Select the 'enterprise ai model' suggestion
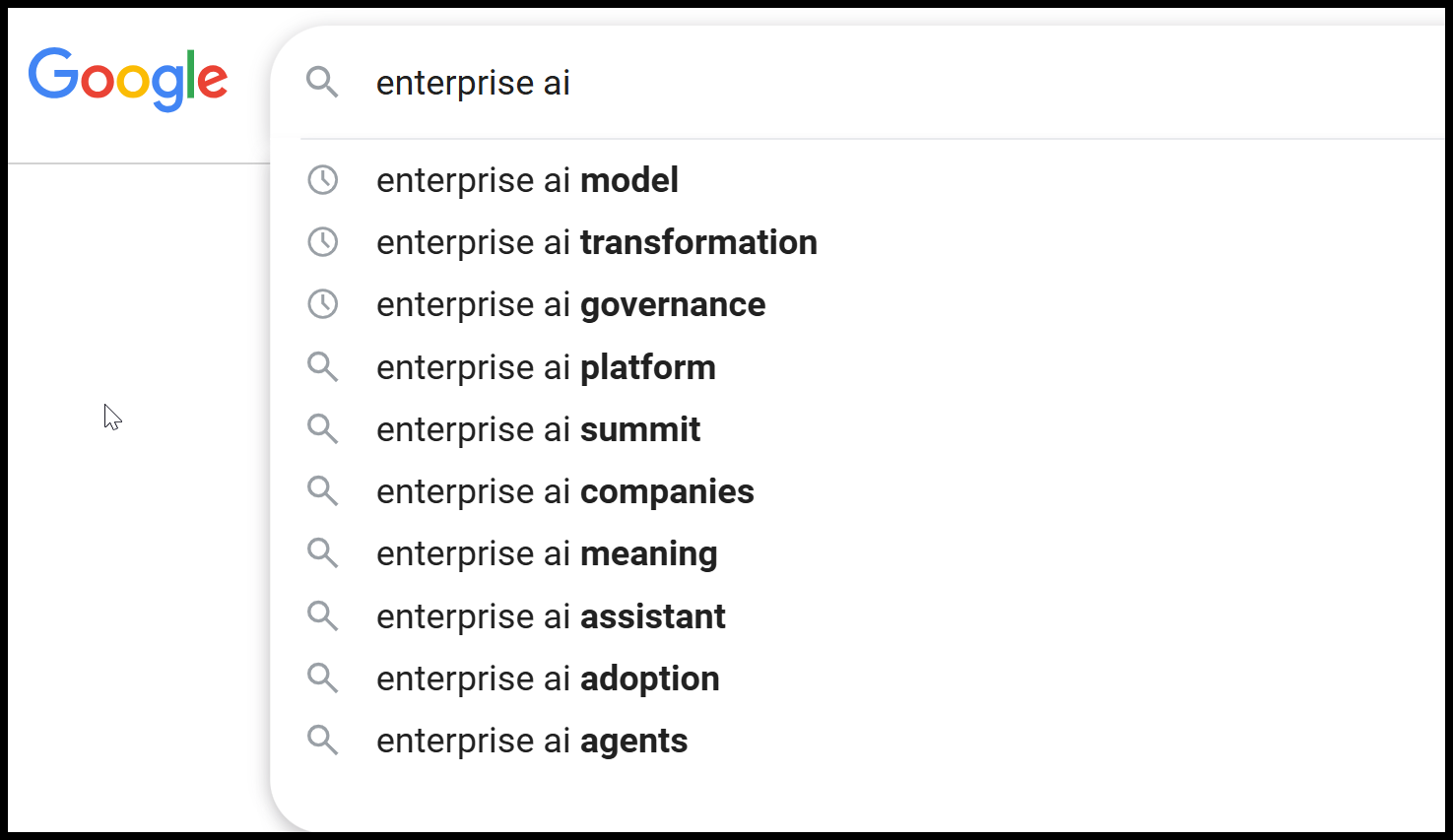The image size is (1453, 840). point(527,180)
